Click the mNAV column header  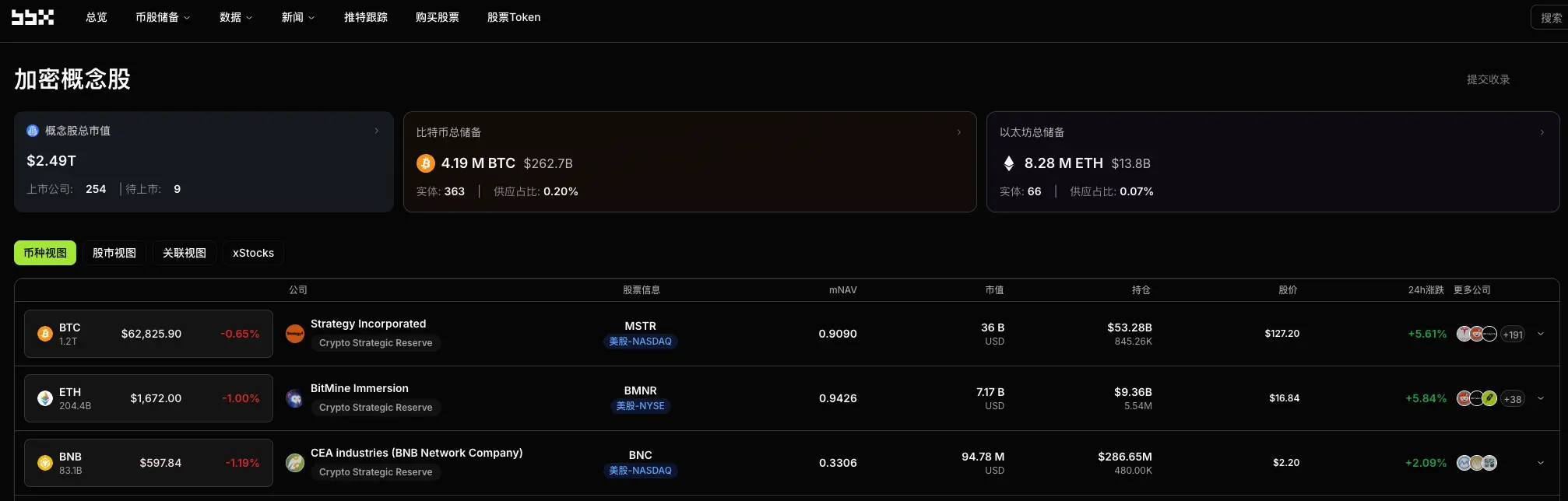coord(842,290)
